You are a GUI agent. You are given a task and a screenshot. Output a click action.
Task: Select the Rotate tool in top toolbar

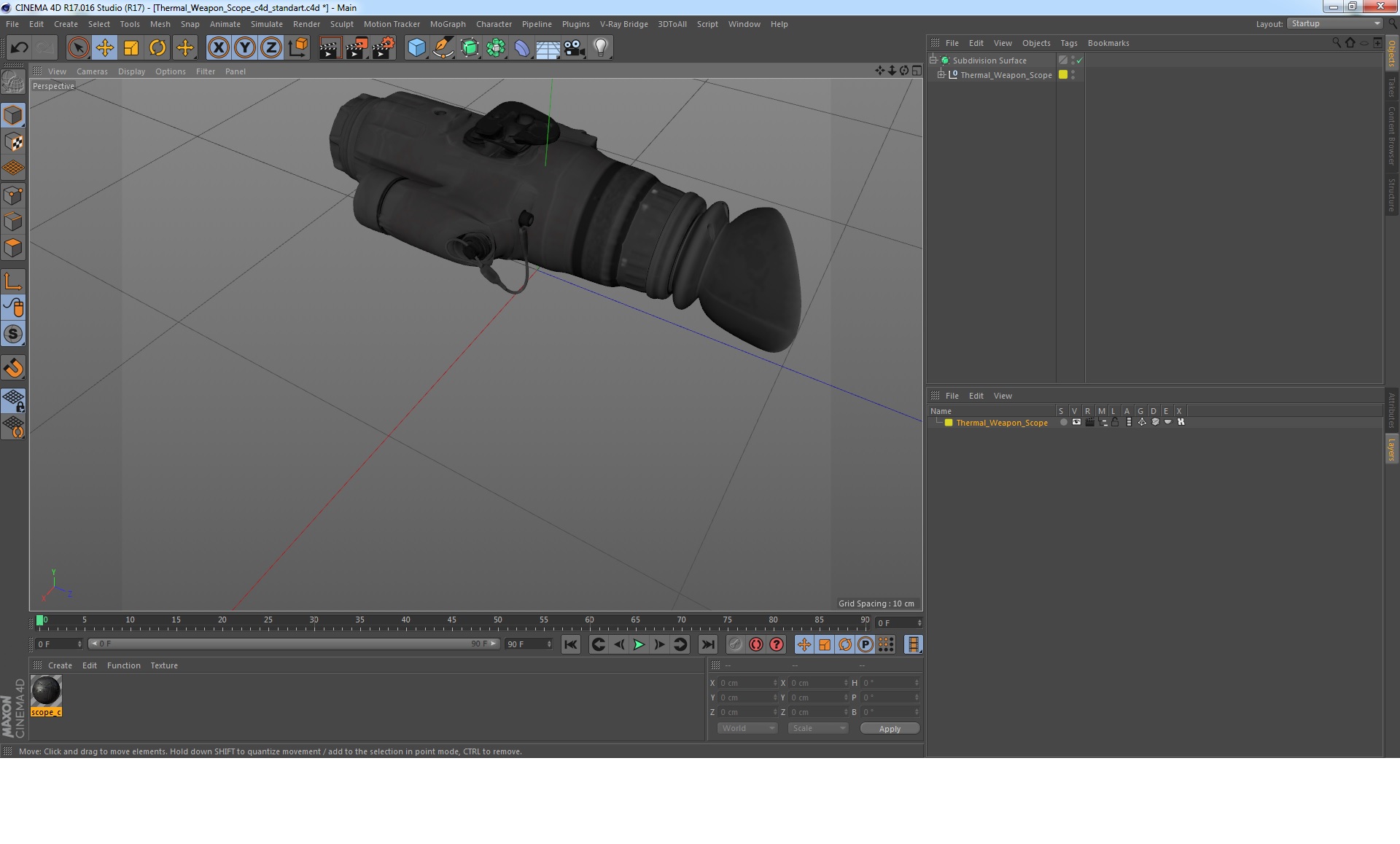[x=157, y=48]
